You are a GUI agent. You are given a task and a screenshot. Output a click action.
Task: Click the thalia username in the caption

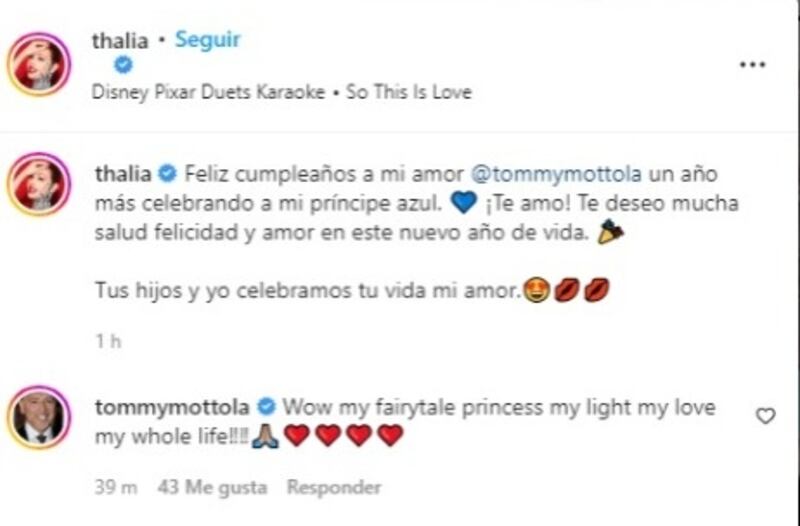(123, 173)
